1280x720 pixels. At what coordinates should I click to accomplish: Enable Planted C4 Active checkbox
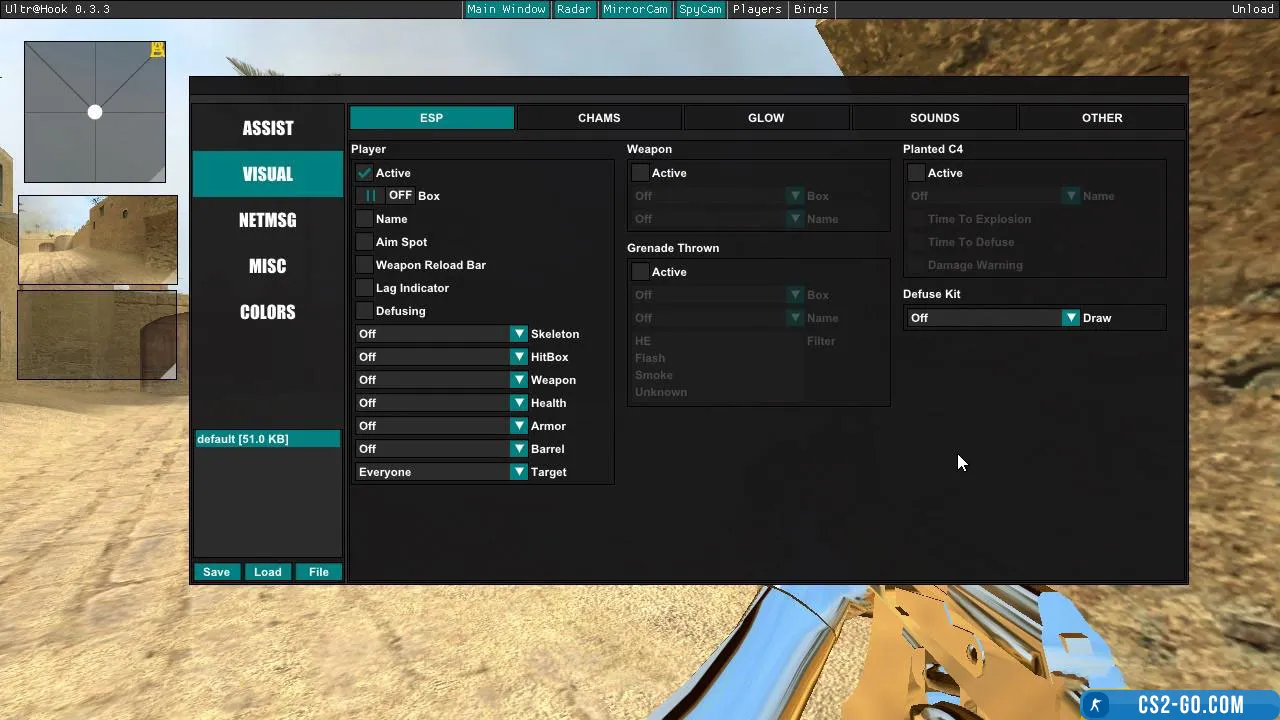click(917, 173)
